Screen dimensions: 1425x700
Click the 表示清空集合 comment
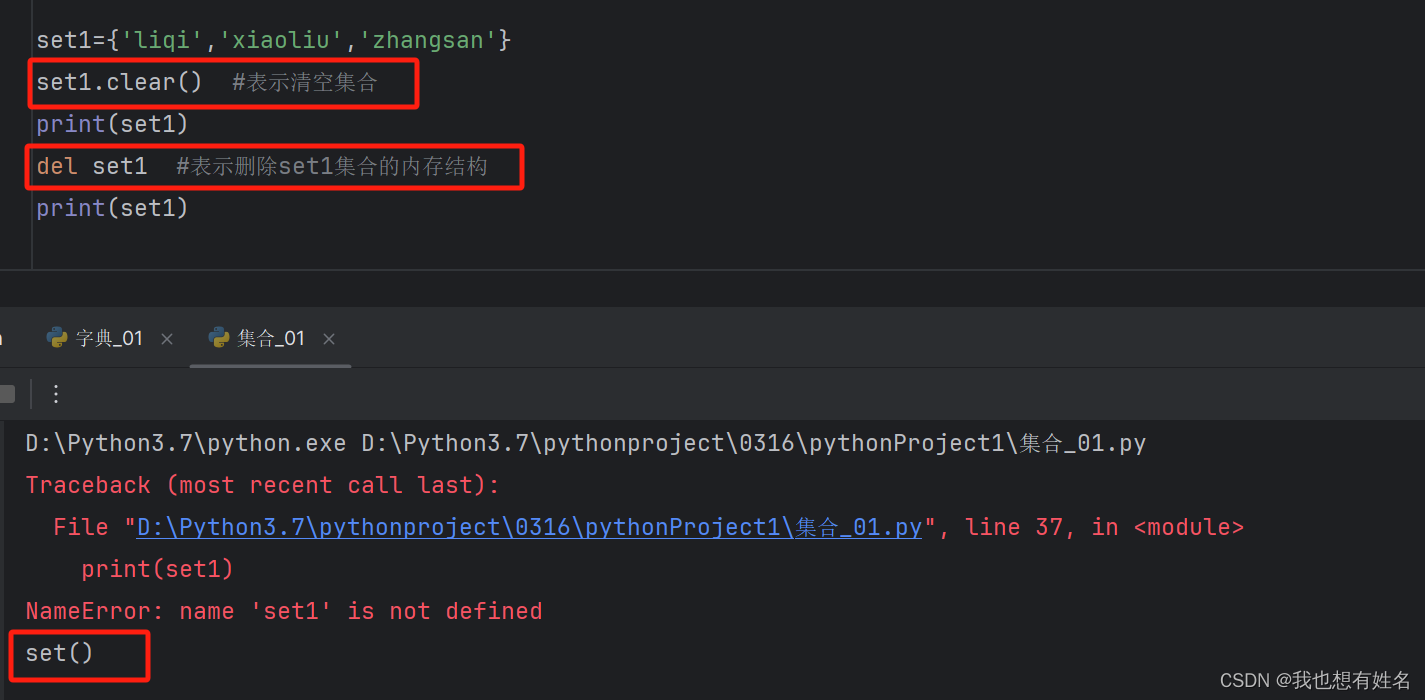pos(305,83)
